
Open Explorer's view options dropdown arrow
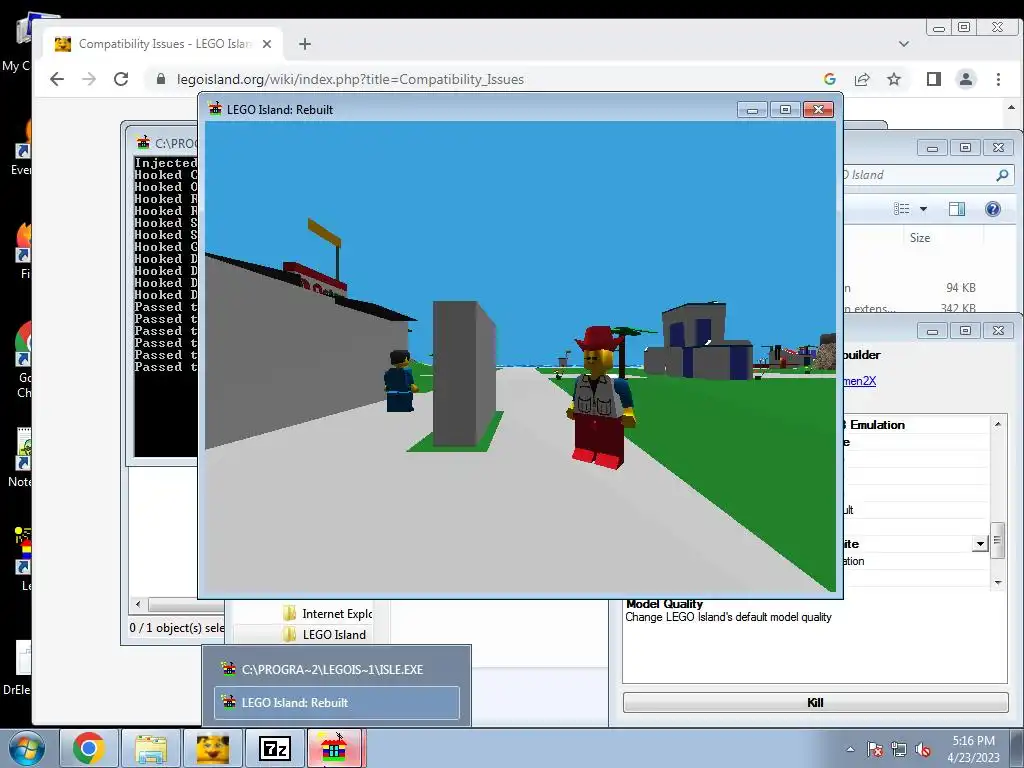[x=923, y=209]
